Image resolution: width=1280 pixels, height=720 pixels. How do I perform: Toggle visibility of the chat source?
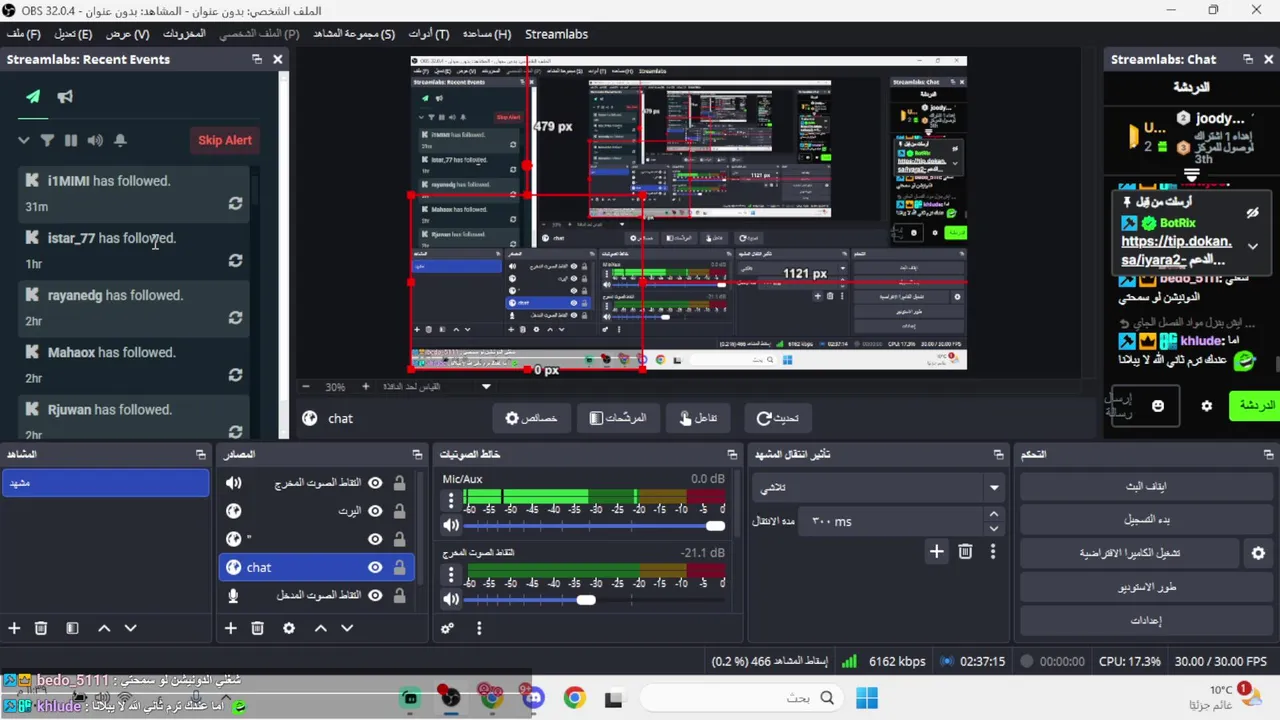[x=375, y=567]
